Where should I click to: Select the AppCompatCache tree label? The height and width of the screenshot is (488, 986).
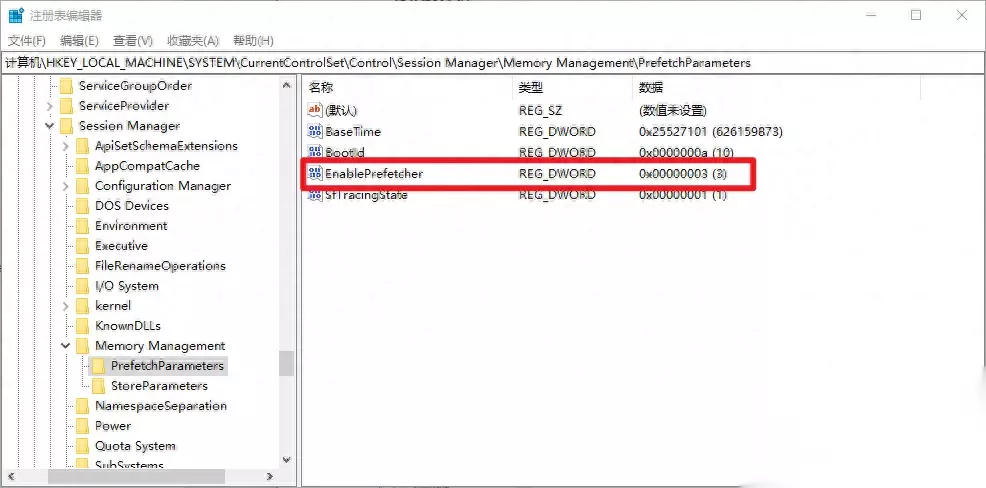click(147, 166)
